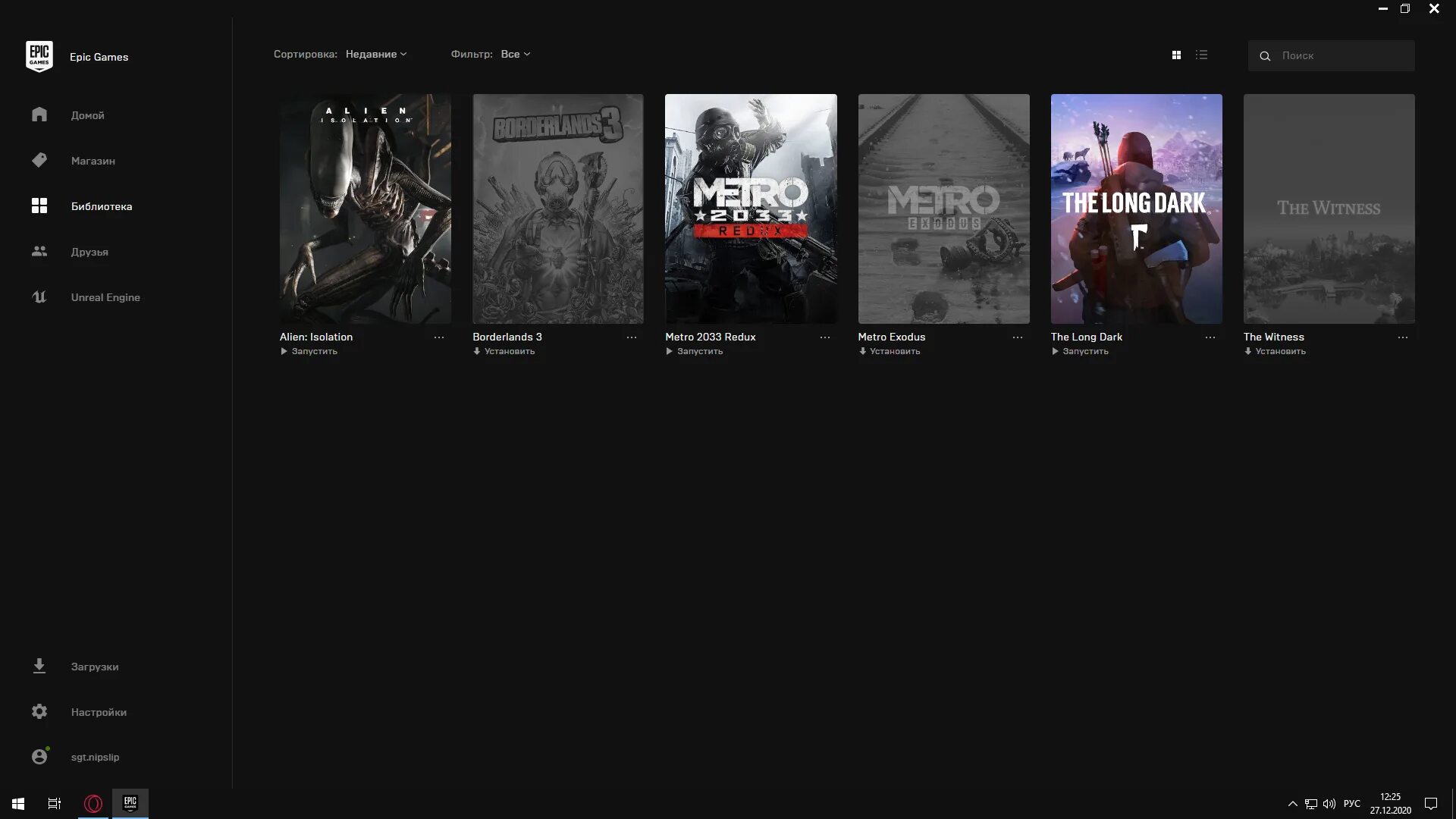Viewport: 1456px width, 819px height.
Task: Install Metro Exodus via Установить
Action: pos(890,351)
